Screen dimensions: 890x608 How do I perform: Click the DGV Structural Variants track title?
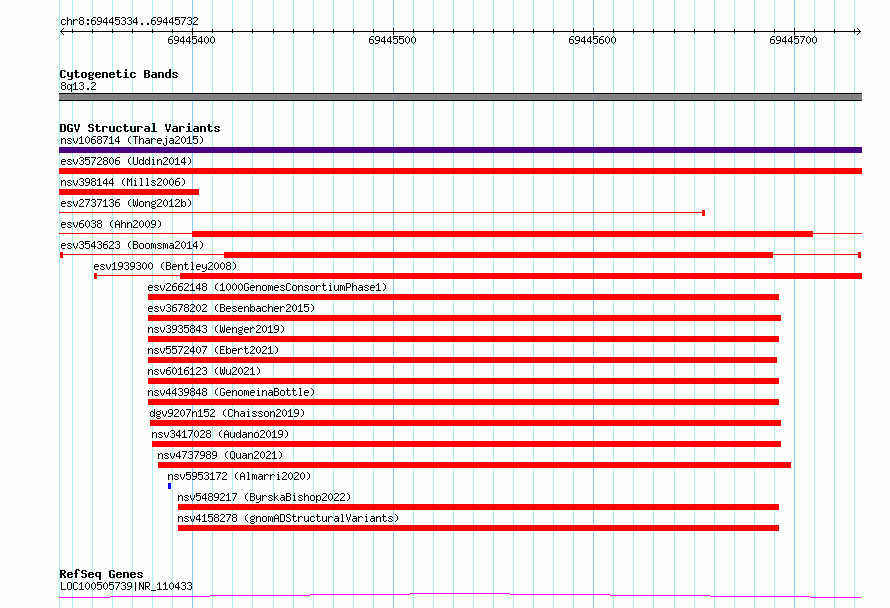[x=140, y=128]
